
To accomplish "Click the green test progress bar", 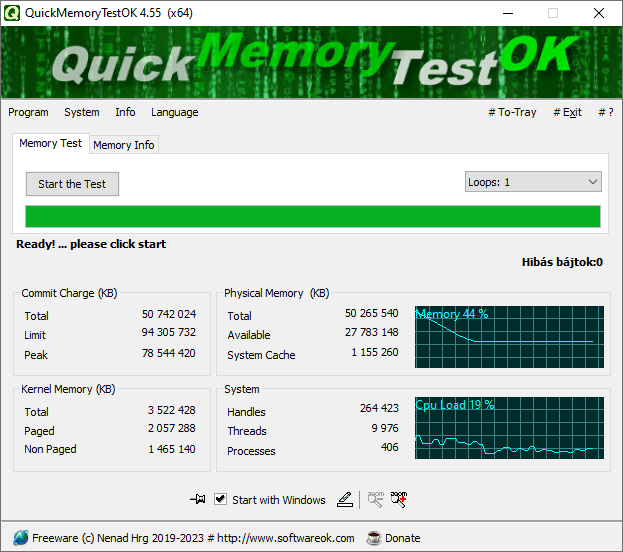I will [313, 217].
